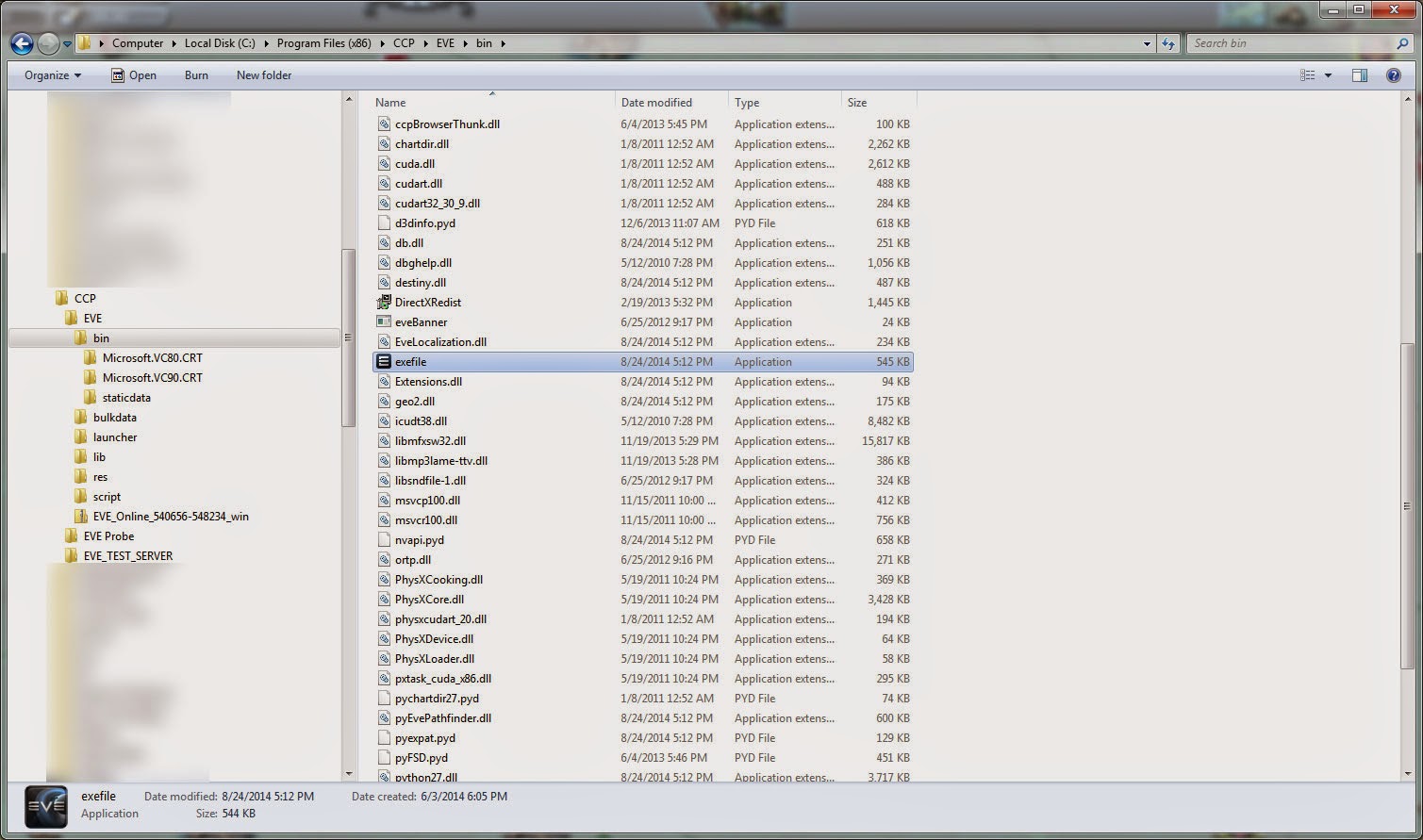Click the New folder button

click(264, 75)
